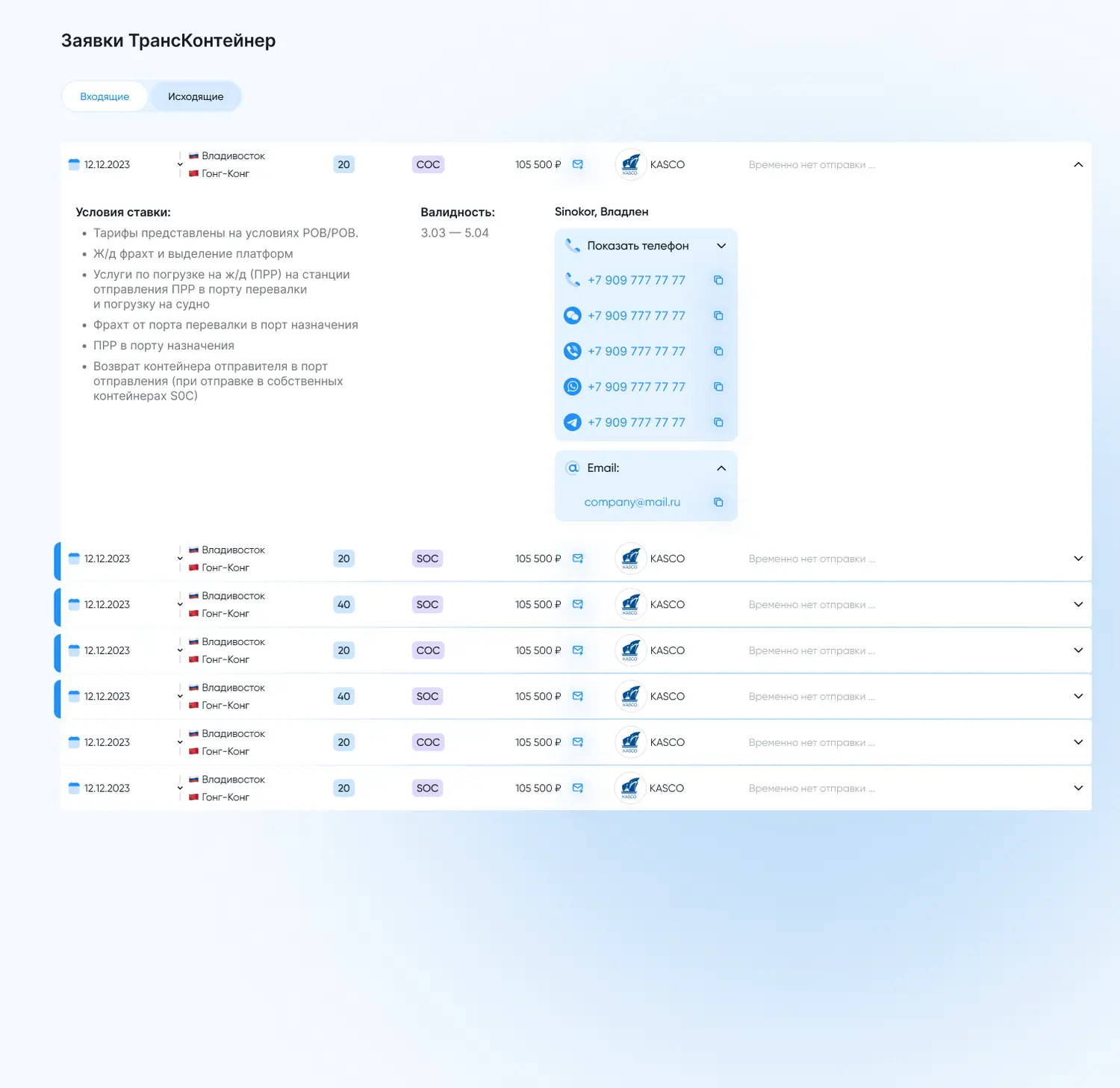The height and width of the screenshot is (1088, 1120).
Task: Click the Viber number +7 909 777 77 77
Action: pyautogui.click(x=636, y=351)
